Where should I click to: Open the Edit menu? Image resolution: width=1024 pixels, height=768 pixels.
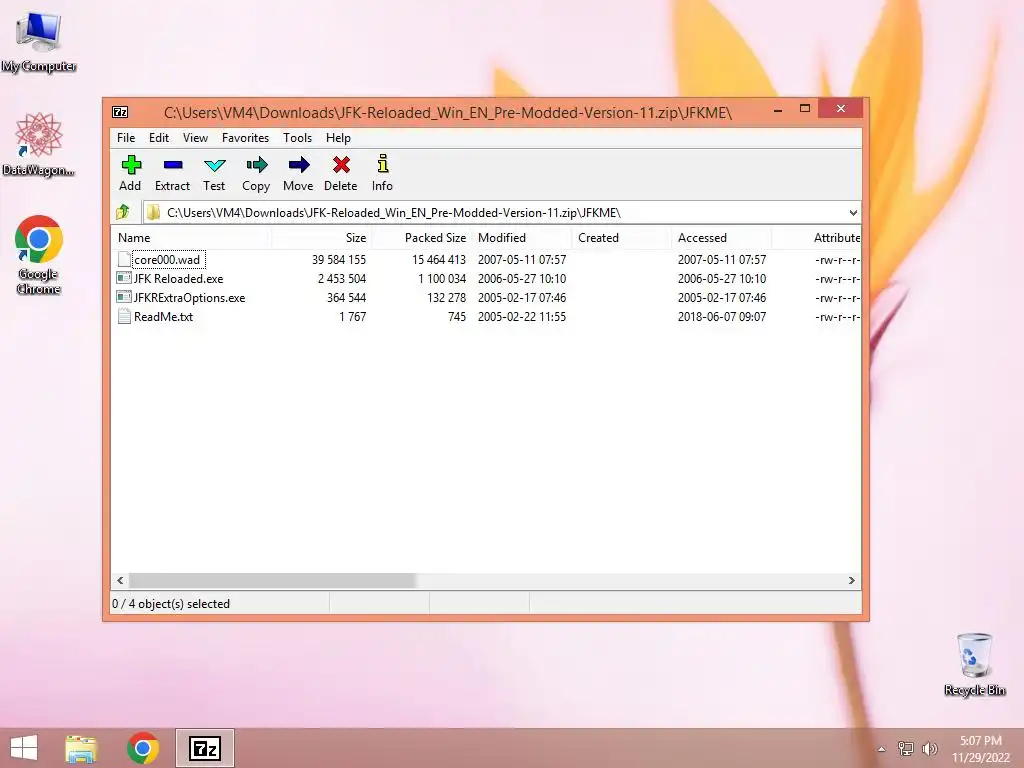point(159,138)
